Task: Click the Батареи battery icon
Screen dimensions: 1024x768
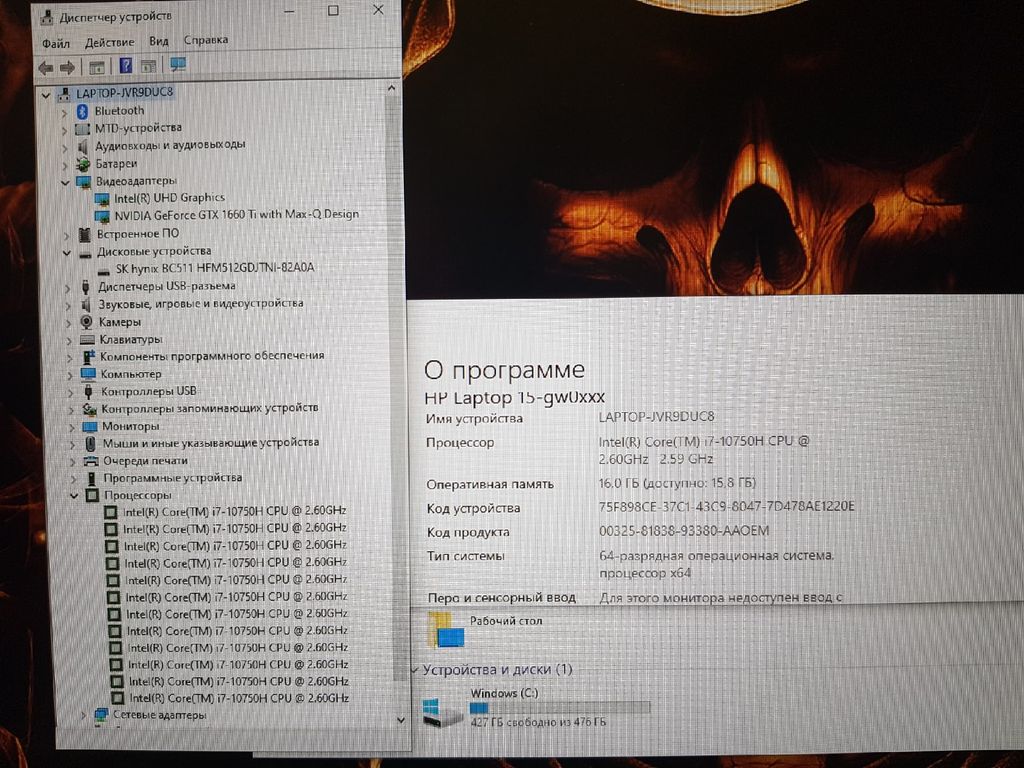Action: [83, 164]
